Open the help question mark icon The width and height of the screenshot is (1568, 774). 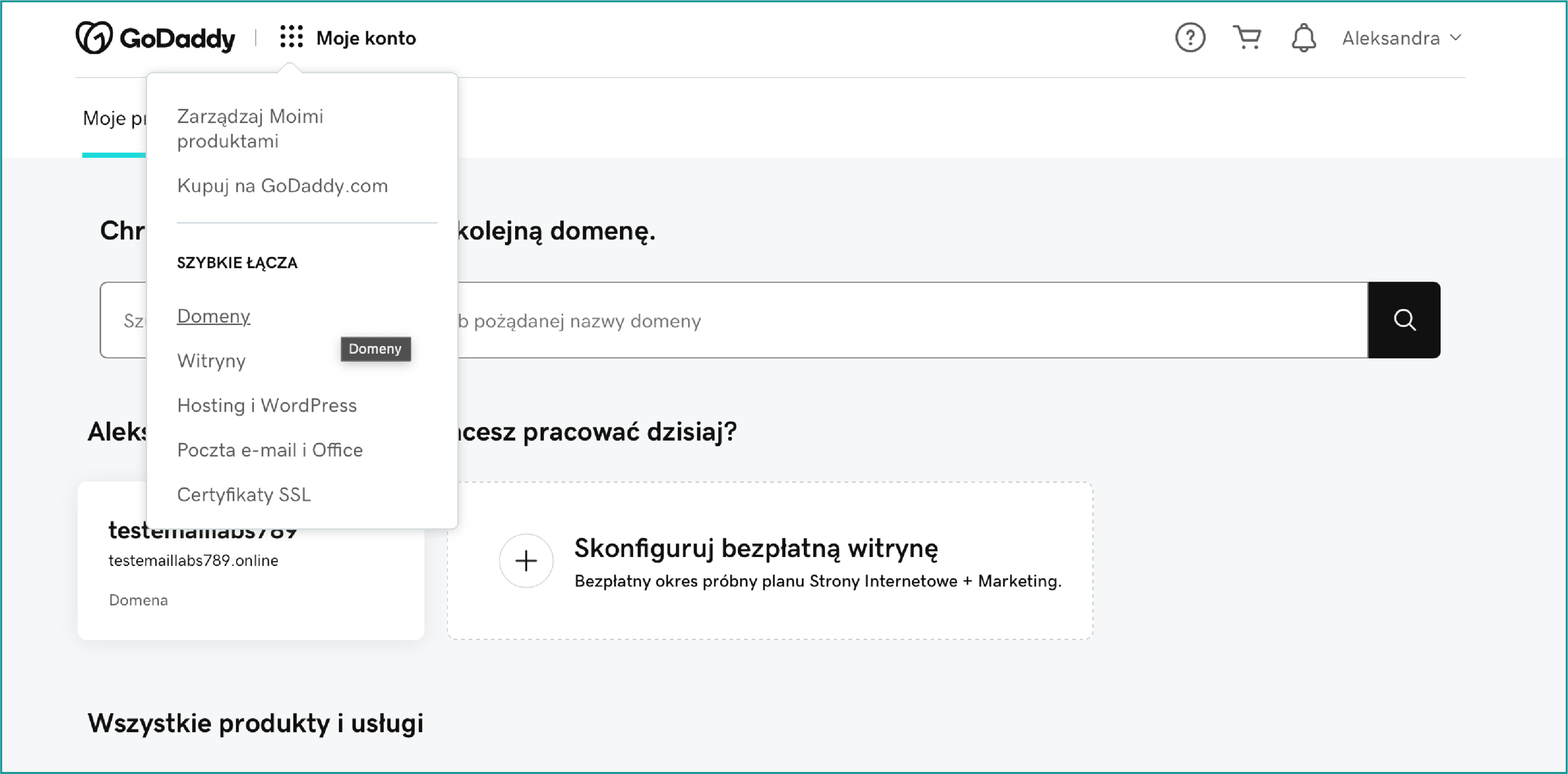point(1190,37)
